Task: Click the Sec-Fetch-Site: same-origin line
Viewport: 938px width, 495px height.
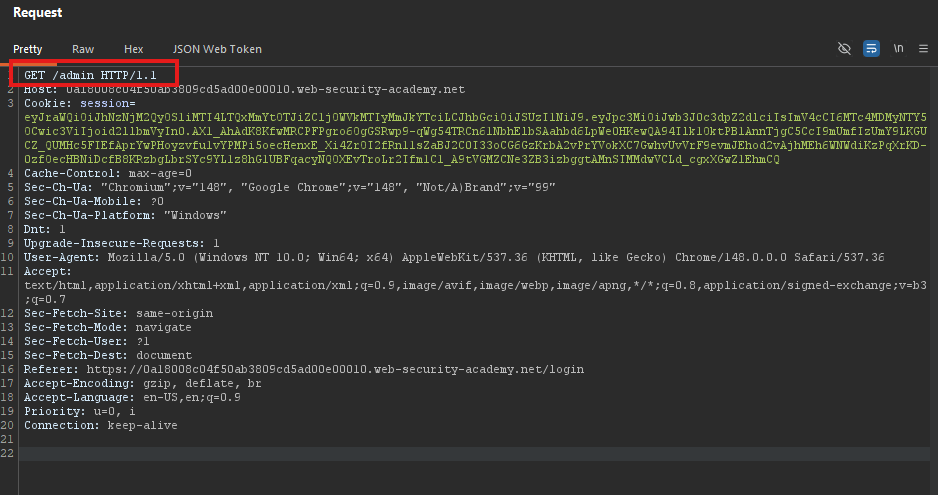Action: tap(118, 313)
